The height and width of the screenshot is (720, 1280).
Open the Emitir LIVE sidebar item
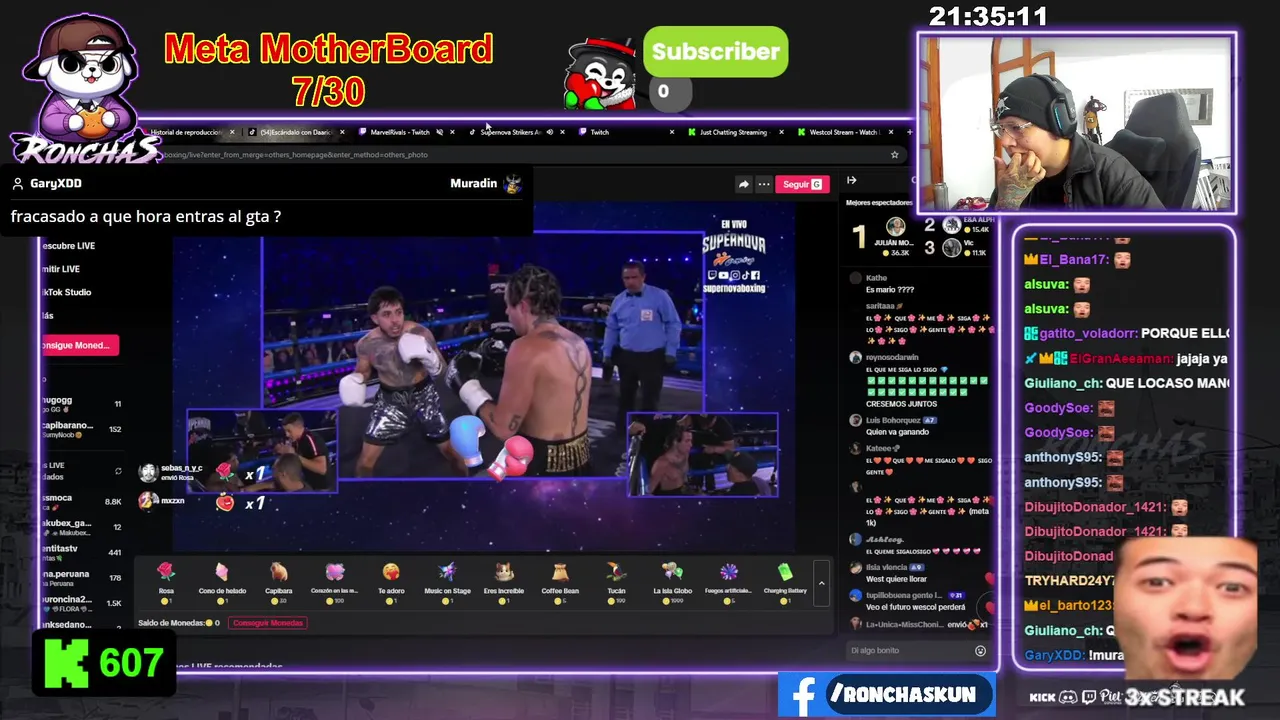point(60,269)
